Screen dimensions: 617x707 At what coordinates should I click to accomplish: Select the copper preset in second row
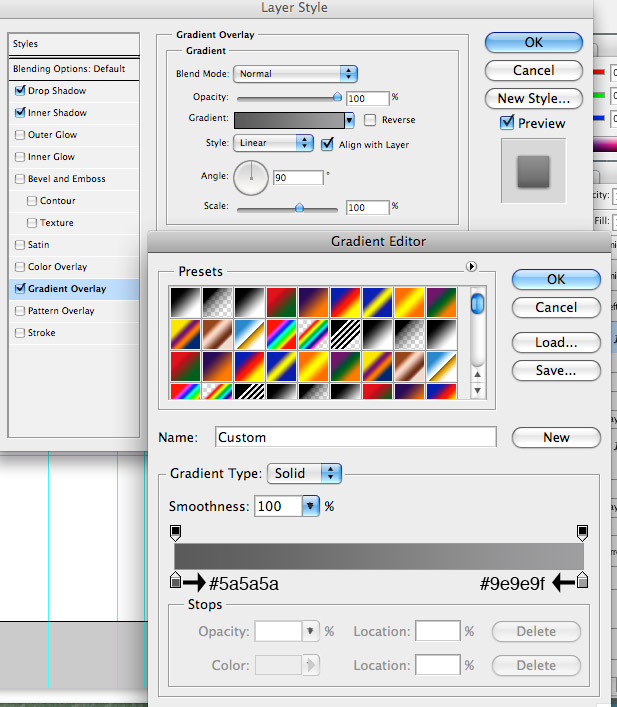point(217,335)
